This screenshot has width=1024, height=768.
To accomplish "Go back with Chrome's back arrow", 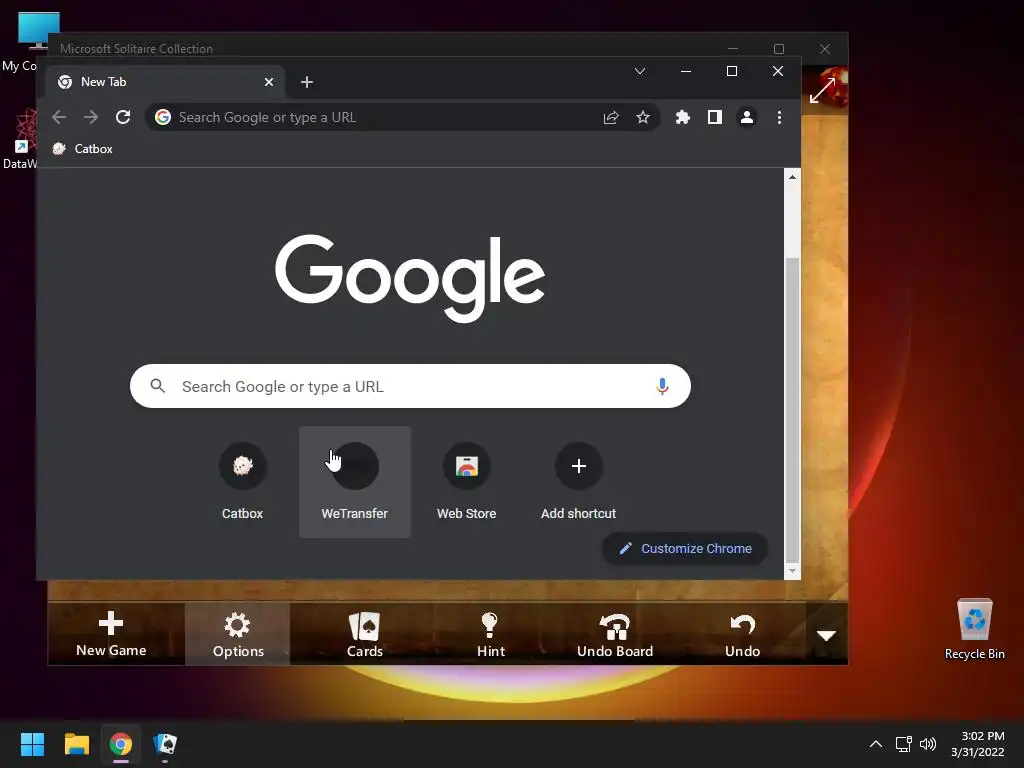I will (x=59, y=117).
